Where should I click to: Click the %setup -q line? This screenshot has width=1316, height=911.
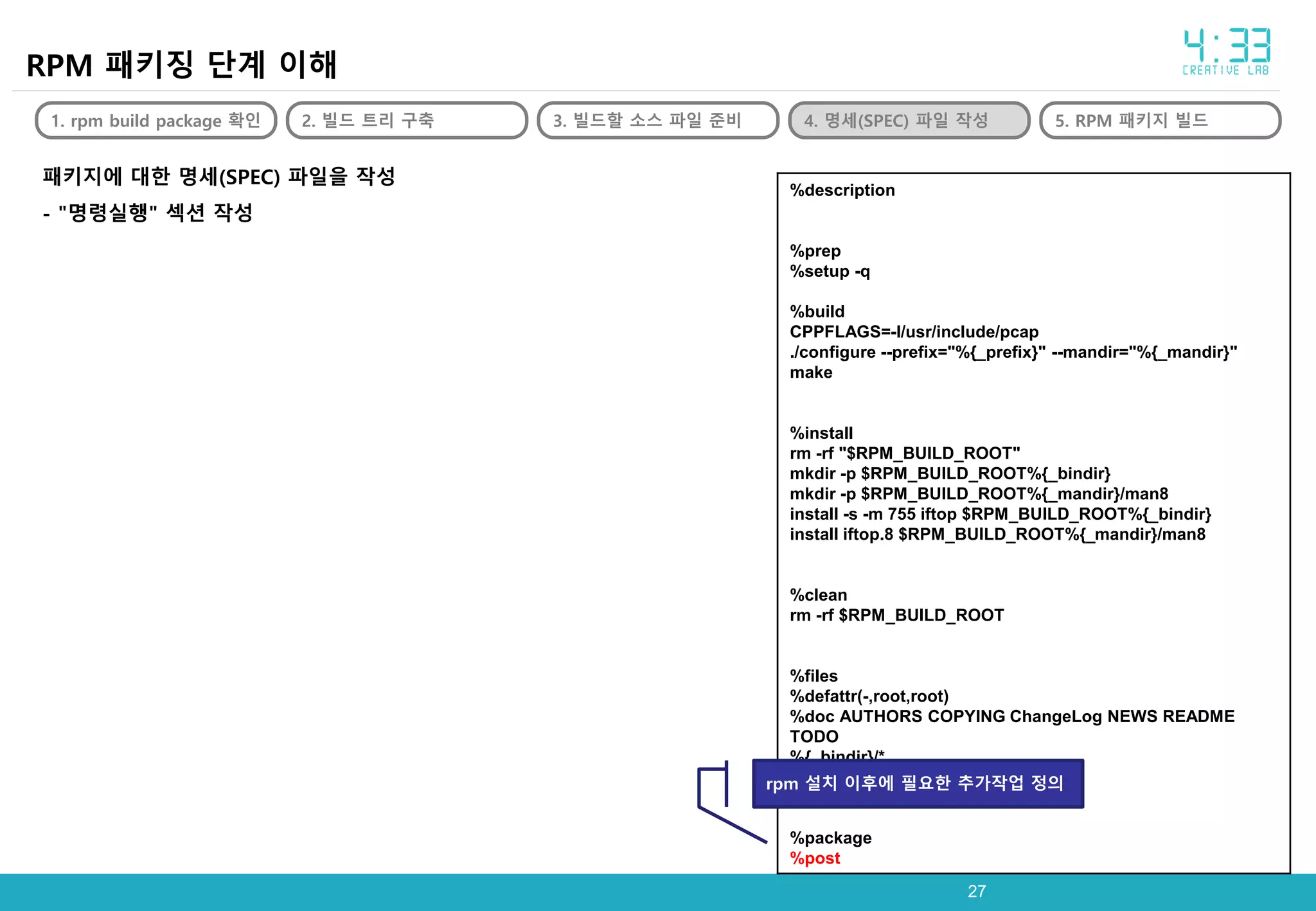[830, 272]
